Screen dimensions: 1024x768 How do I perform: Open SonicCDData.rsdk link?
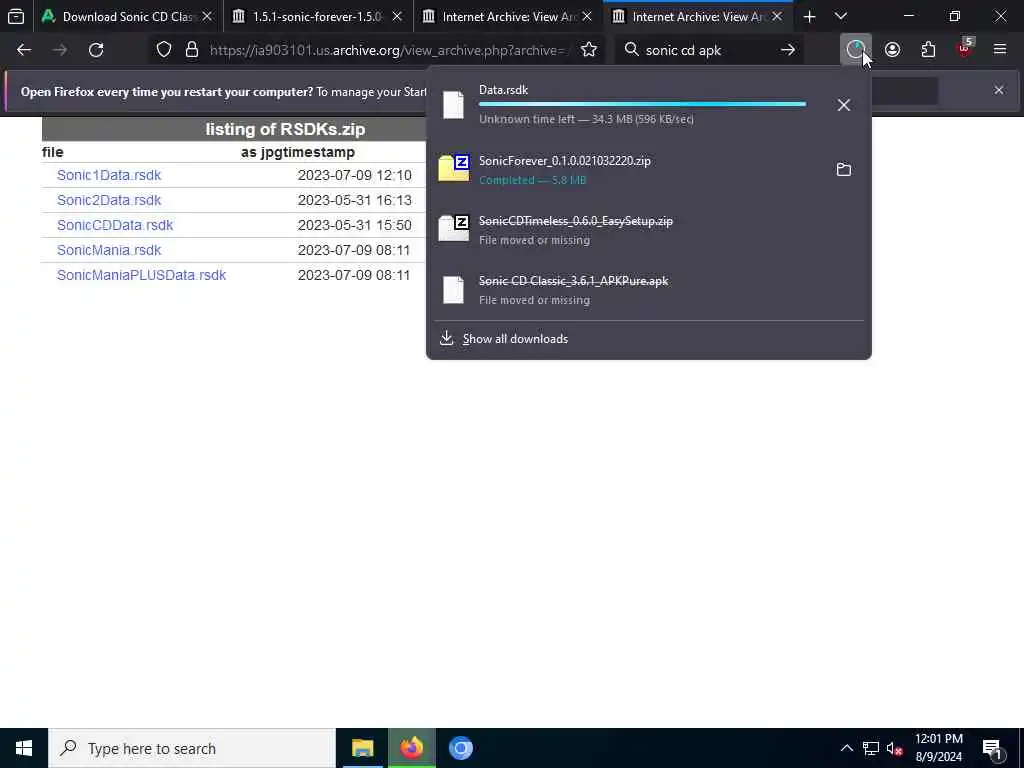click(x=115, y=225)
